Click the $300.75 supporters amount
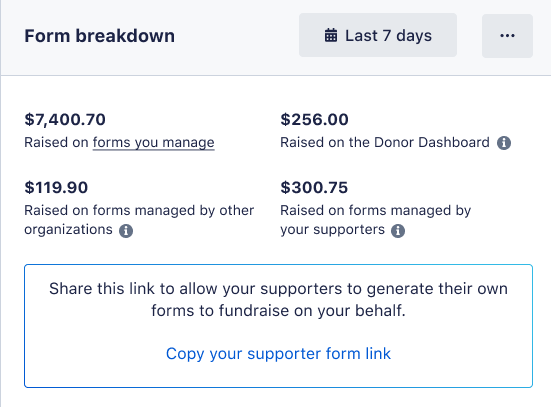This screenshot has height=407, width=551. (x=314, y=187)
